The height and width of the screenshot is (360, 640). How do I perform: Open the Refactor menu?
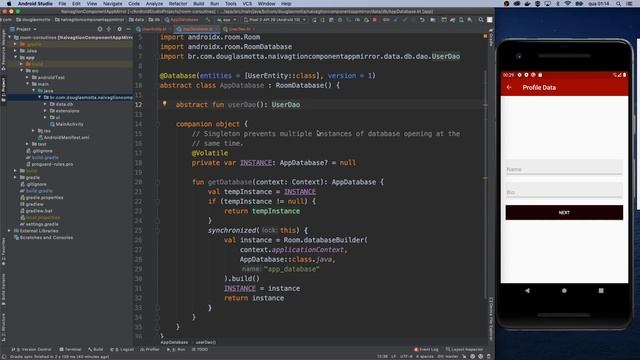[178, 3]
